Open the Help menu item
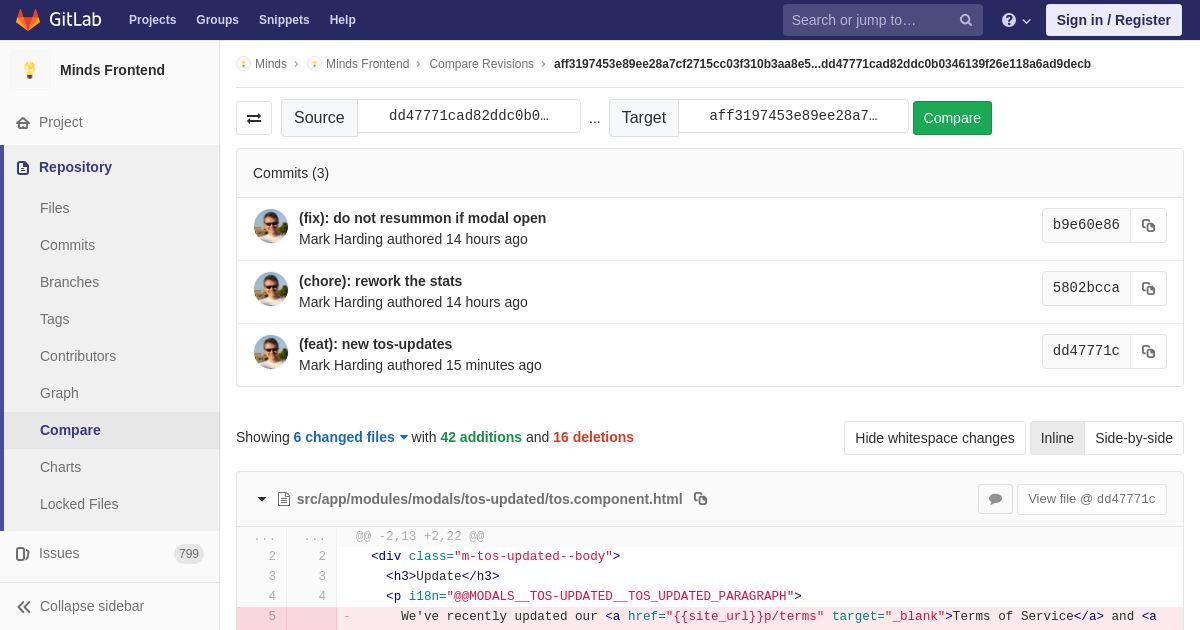This screenshot has width=1200, height=630. tap(343, 20)
